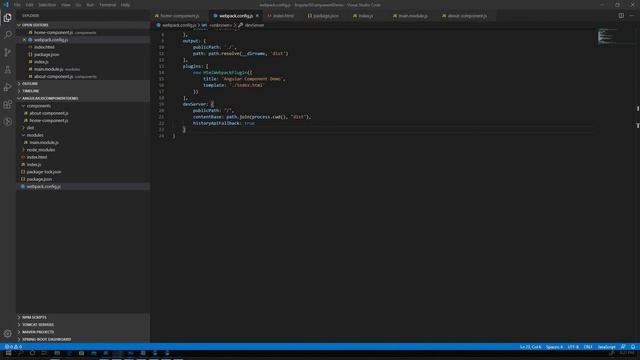
Task: Open the Terminal menu
Action: coord(107,5)
